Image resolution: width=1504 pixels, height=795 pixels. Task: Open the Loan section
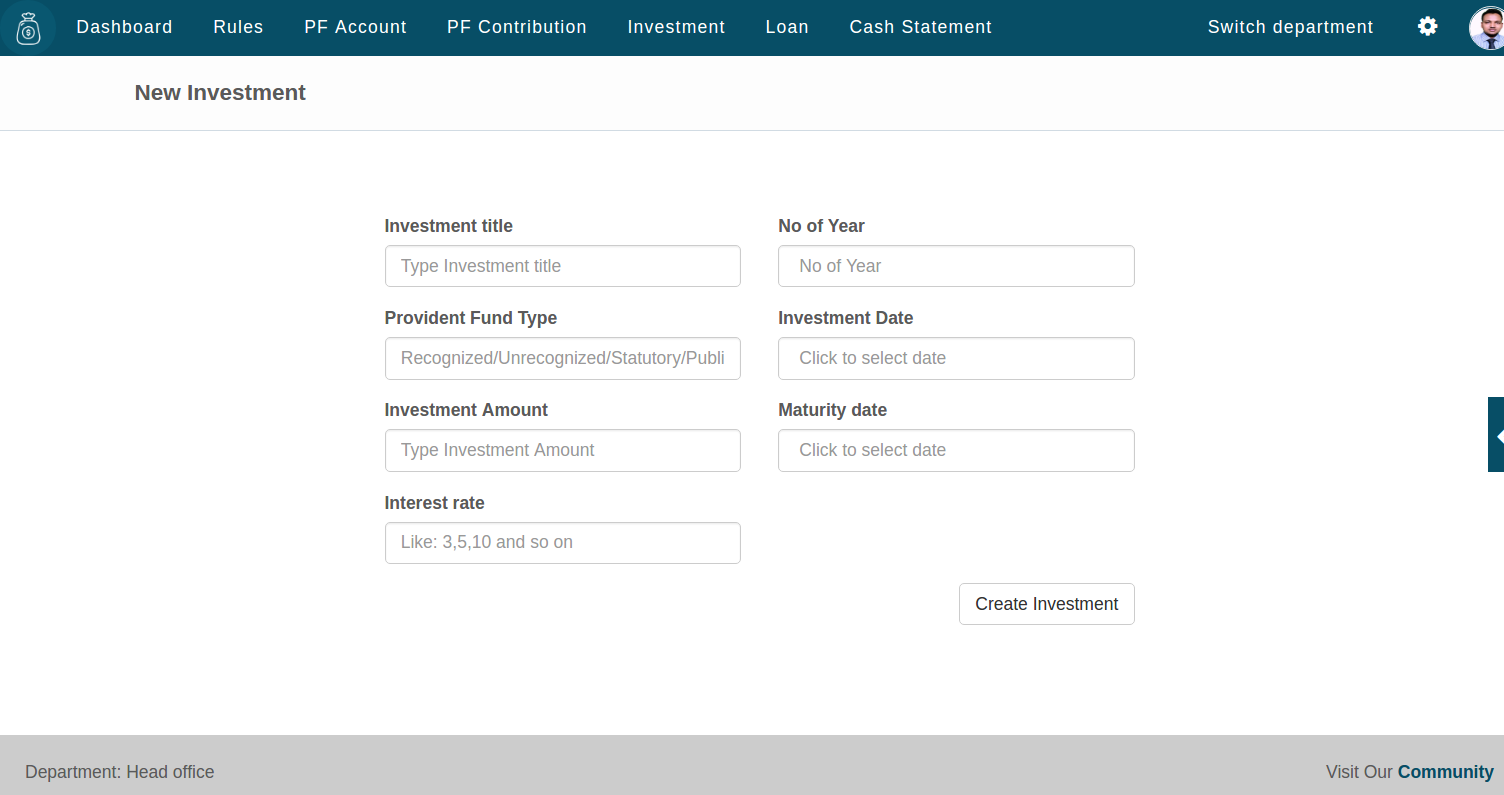(x=786, y=27)
